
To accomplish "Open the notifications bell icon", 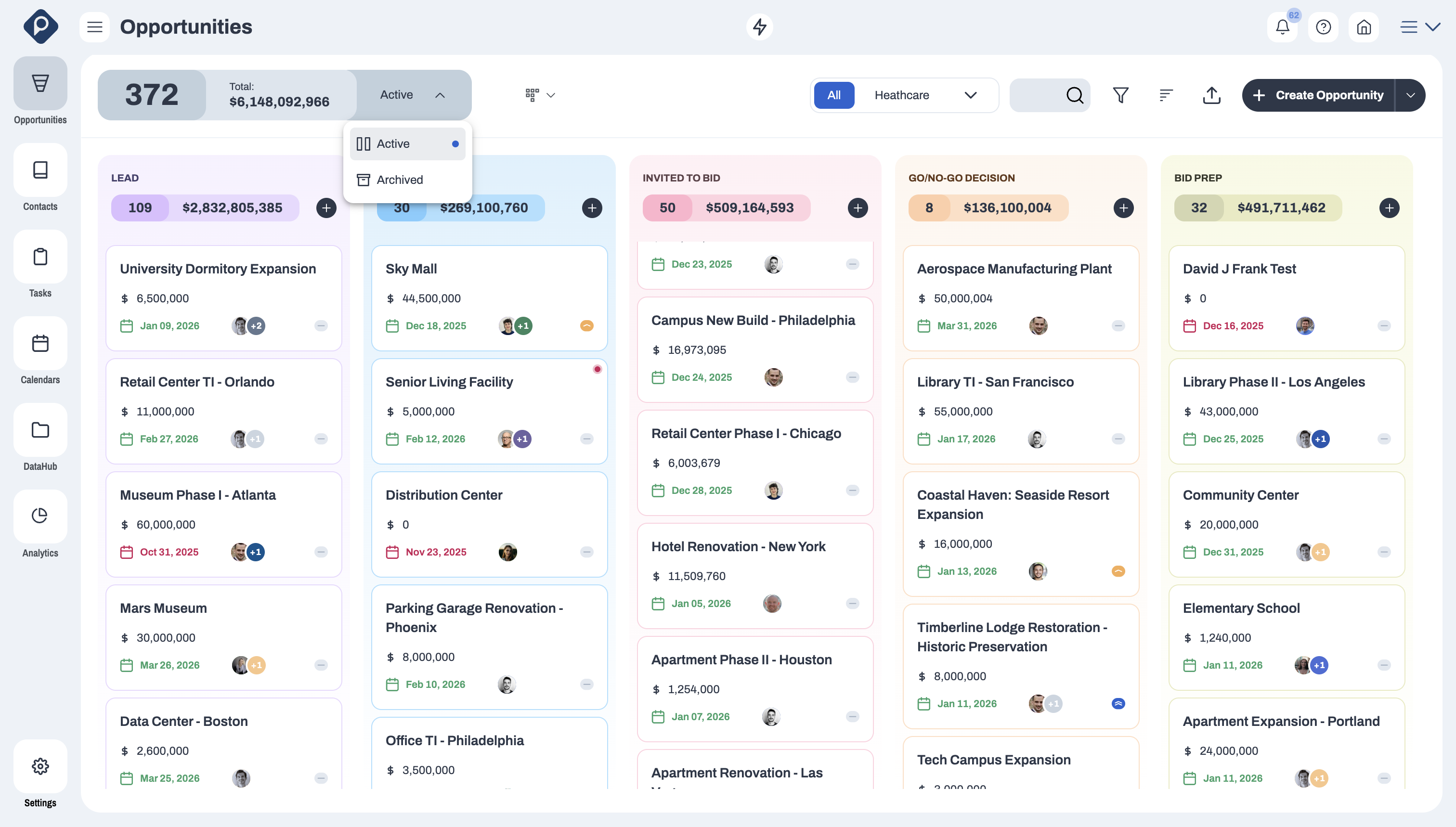I will point(1282,27).
